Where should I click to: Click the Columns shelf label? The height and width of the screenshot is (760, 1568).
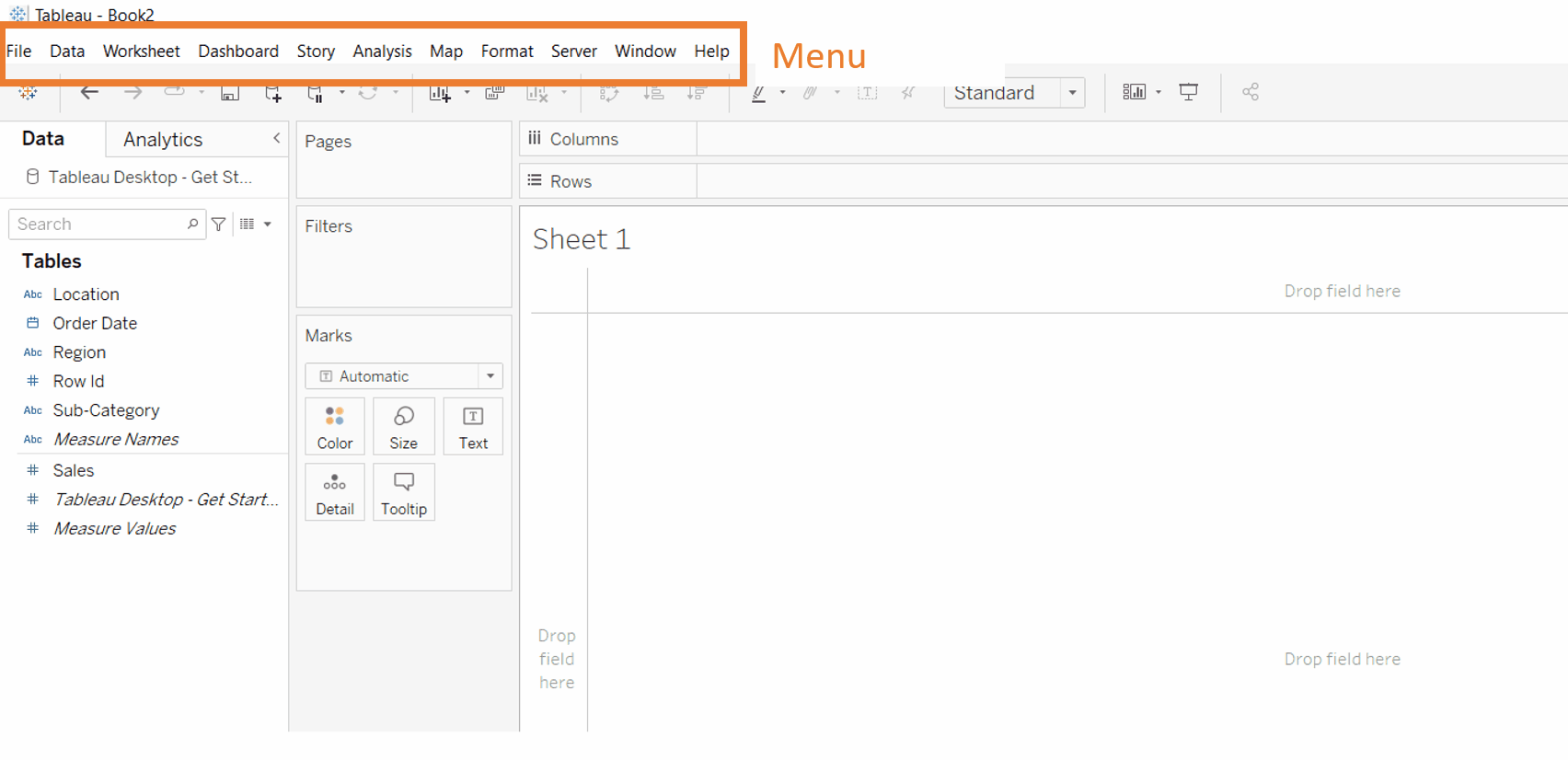[x=584, y=139]
